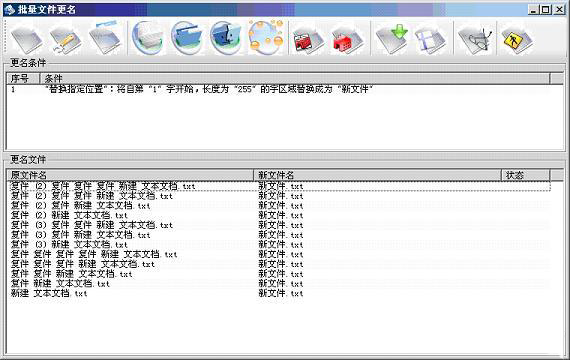The image size is (570, 360).
Task: Click the yellow pedestrian sign toolbar icon
Action: tap(517, 40)
